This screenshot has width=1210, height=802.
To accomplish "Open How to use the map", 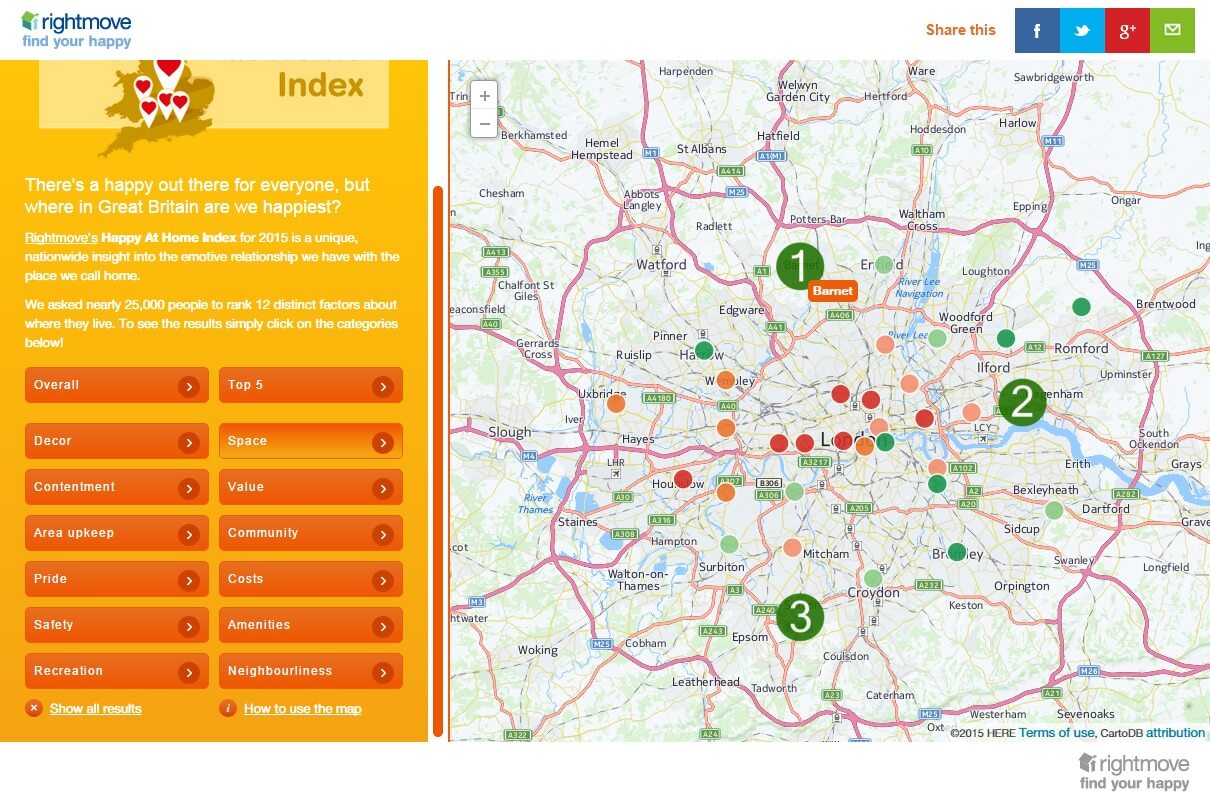I will pyautogui.click(x=302, y=709).
